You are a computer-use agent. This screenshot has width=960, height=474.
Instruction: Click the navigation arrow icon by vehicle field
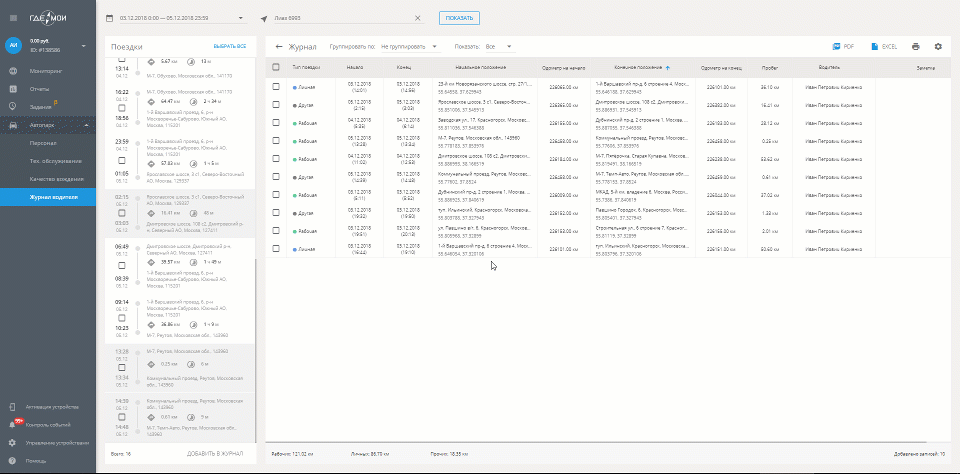click(264, 18)
